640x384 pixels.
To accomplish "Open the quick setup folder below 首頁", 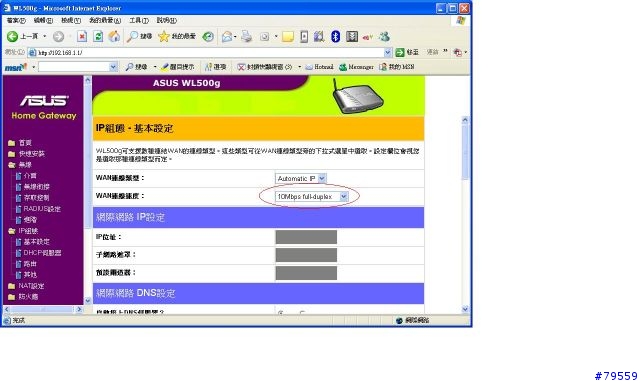I will coord(27,154).
